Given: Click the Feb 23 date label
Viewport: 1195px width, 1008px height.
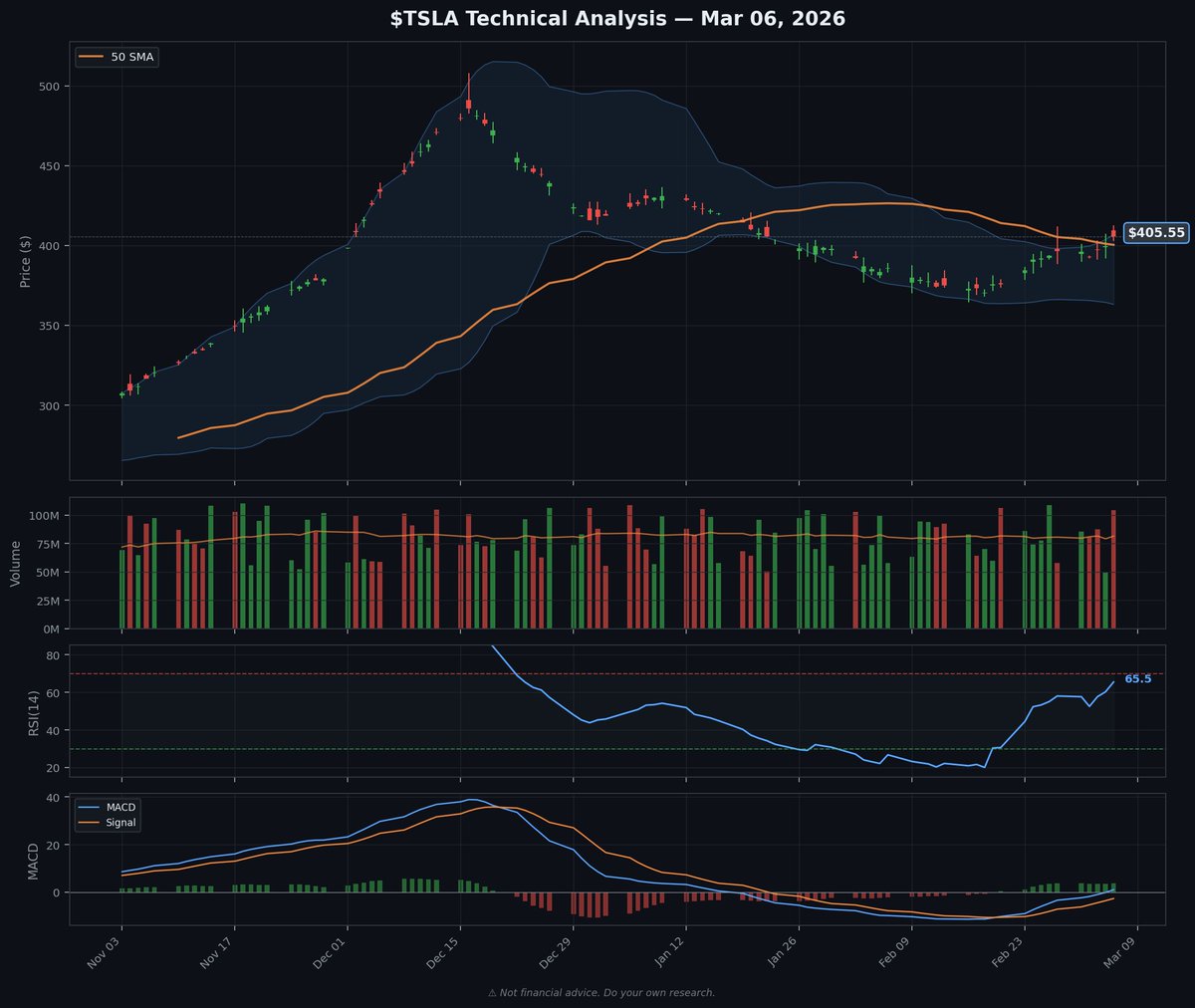Looking at the screenshot, I should (x=1006, y=955).
